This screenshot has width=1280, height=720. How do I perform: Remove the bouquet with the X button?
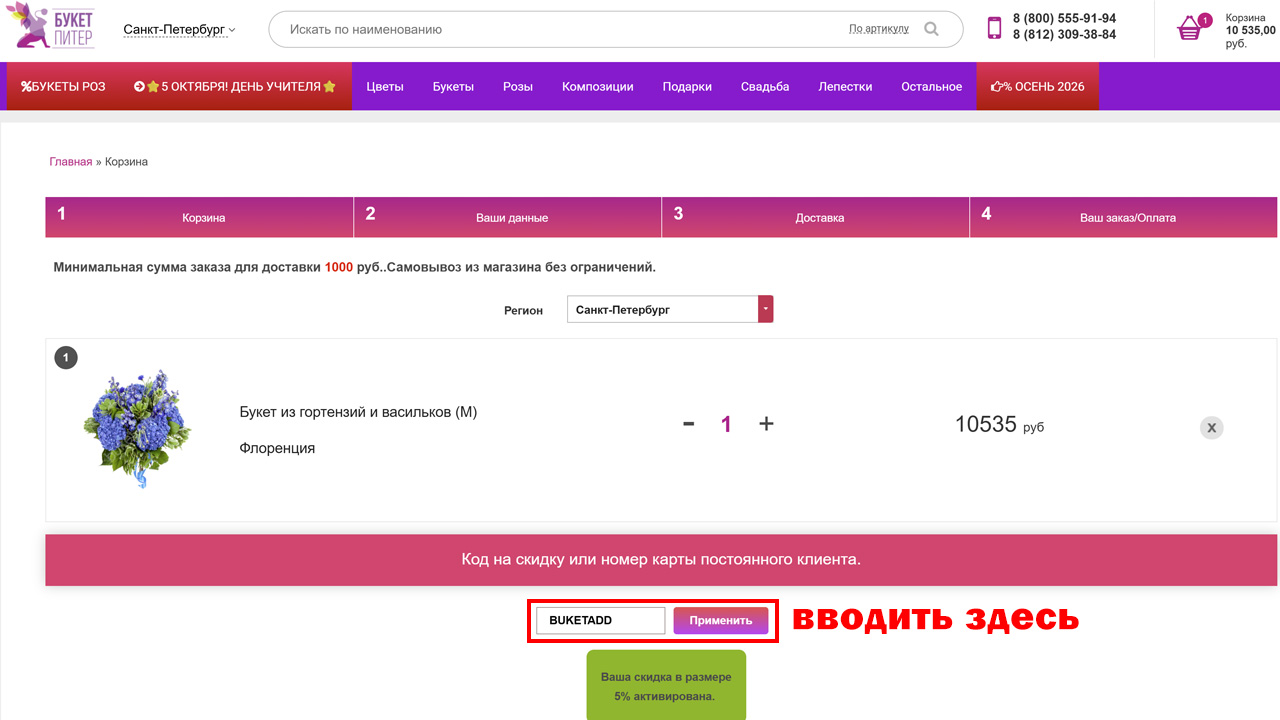tap(1211, 428)
